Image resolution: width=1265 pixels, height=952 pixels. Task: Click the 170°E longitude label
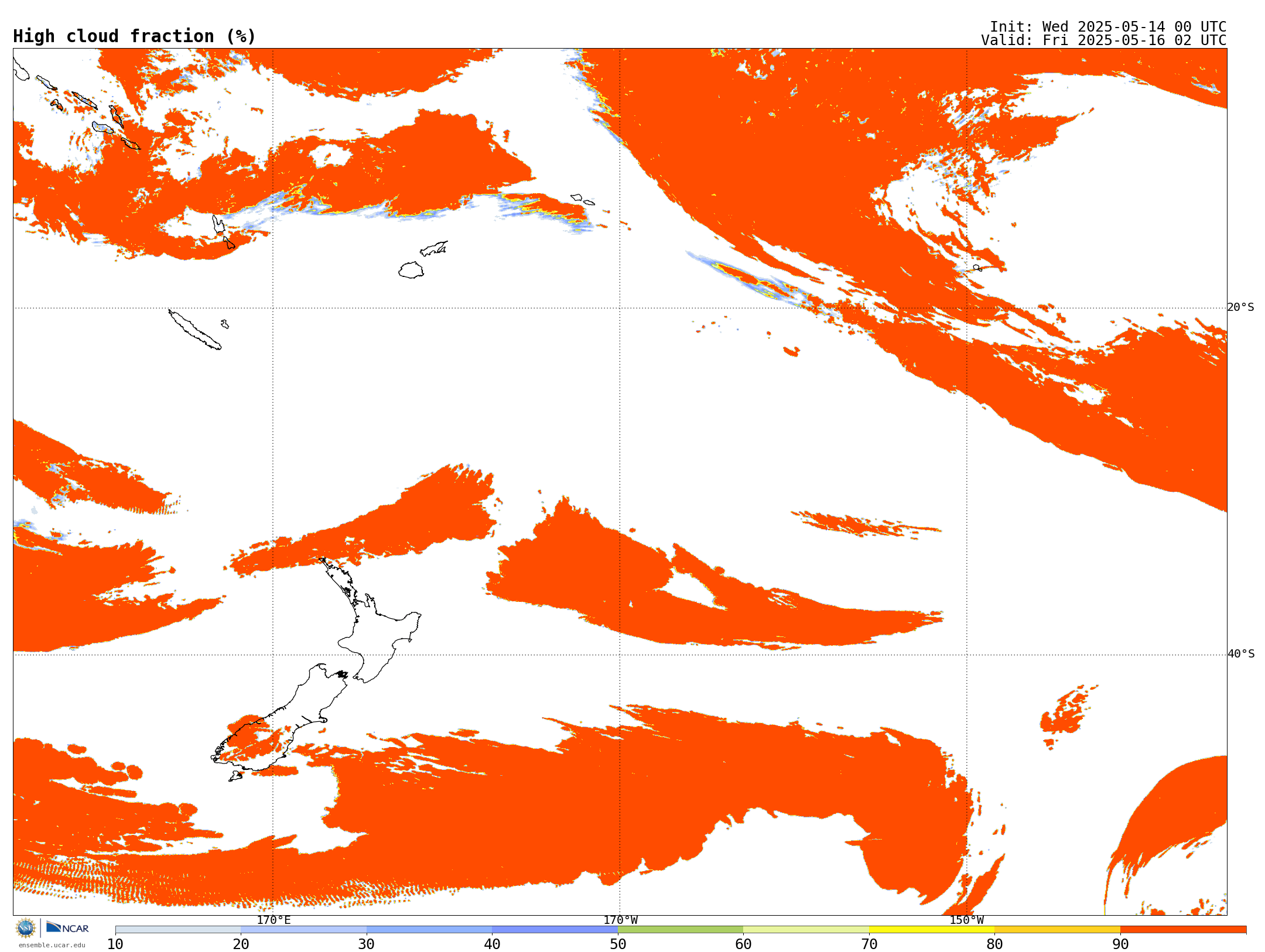pyautogui.click(x=273, y=920)
